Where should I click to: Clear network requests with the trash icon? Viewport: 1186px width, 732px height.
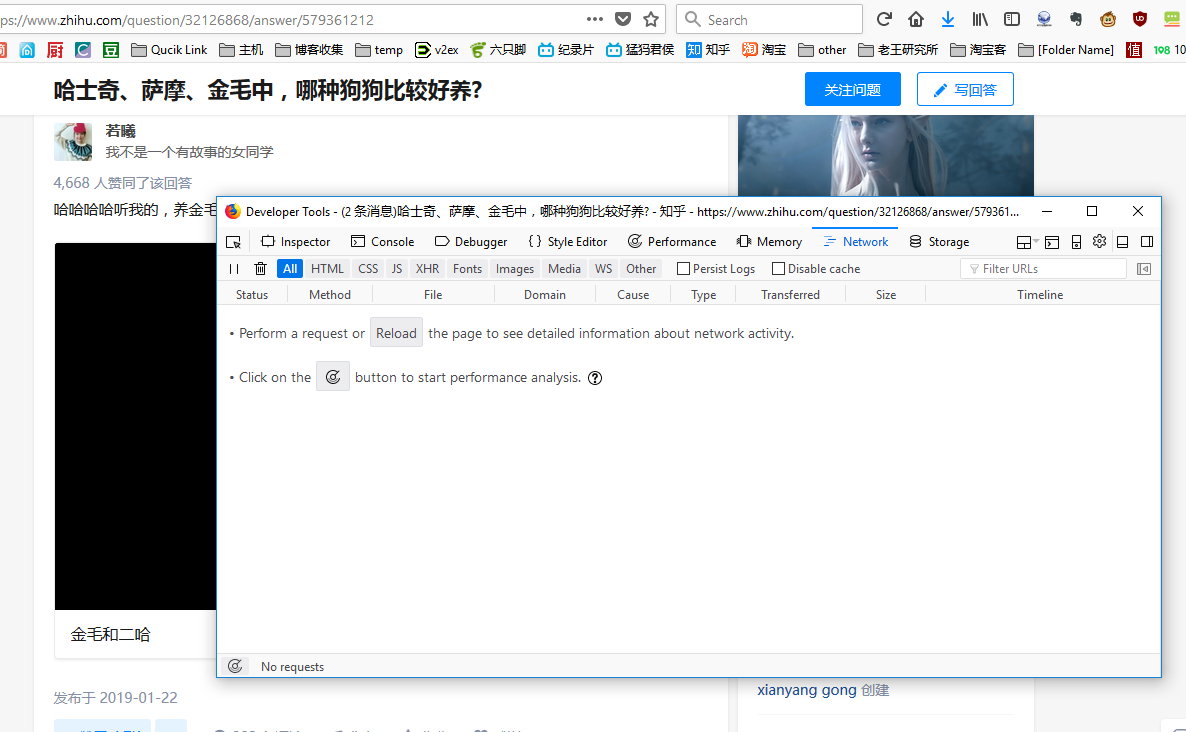pos(260,268)
